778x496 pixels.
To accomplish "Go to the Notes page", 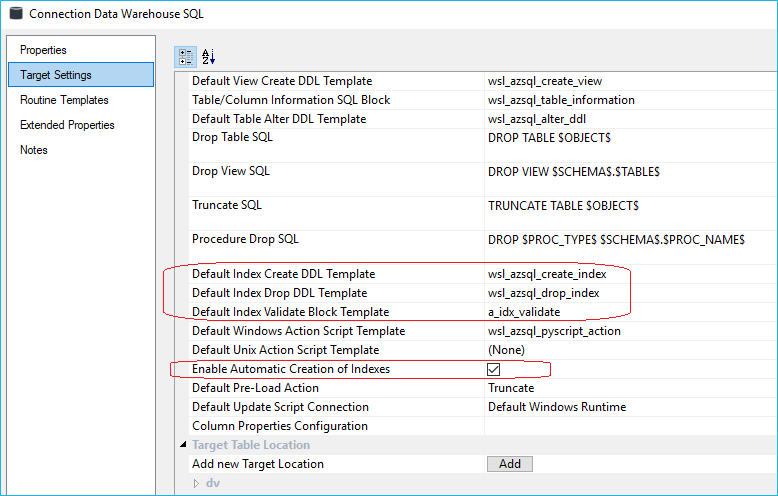I will tap(34, 150).
